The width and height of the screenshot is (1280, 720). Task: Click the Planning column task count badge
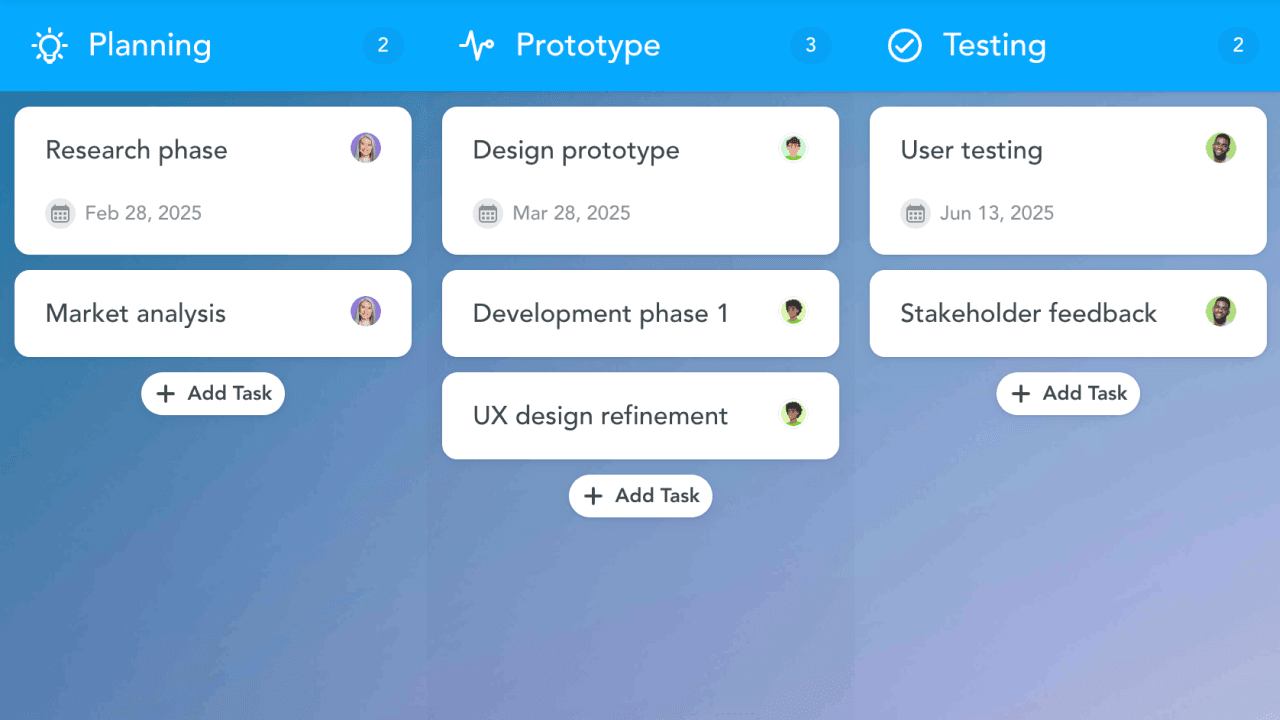pos(383,46)
